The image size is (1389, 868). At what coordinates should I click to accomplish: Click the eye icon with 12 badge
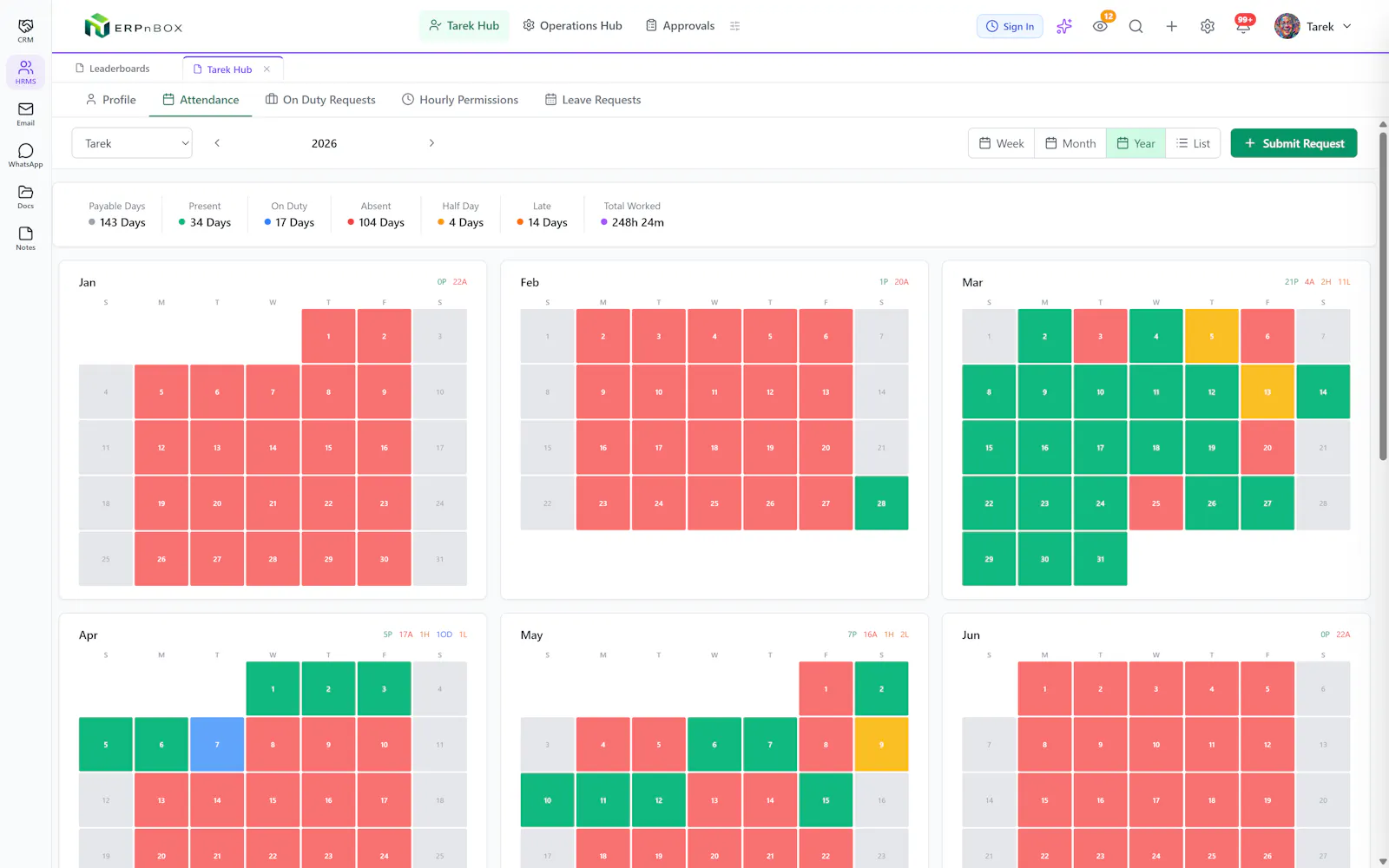point(1100,26)
